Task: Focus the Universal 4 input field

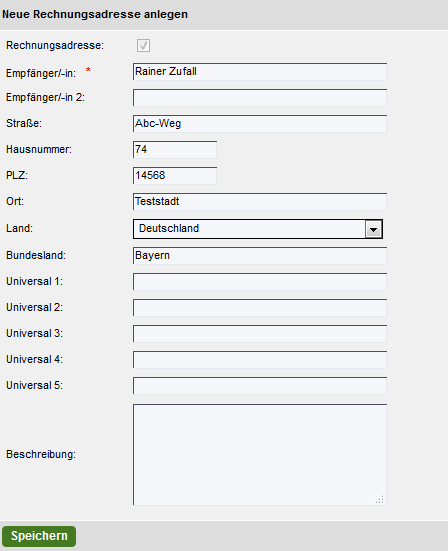Action: click(x=260, y=360)
